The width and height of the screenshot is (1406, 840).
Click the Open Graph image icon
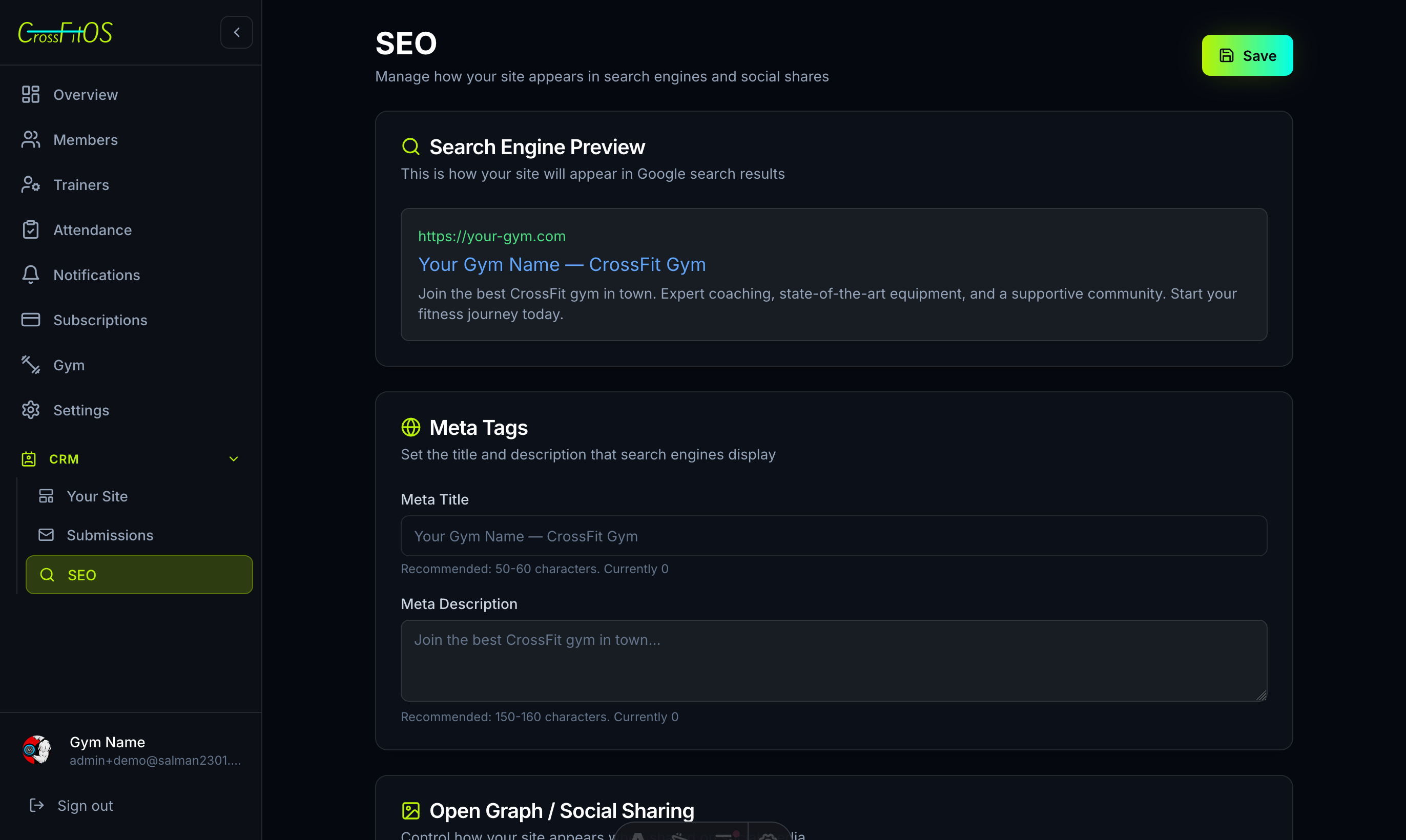click(410, 811)
